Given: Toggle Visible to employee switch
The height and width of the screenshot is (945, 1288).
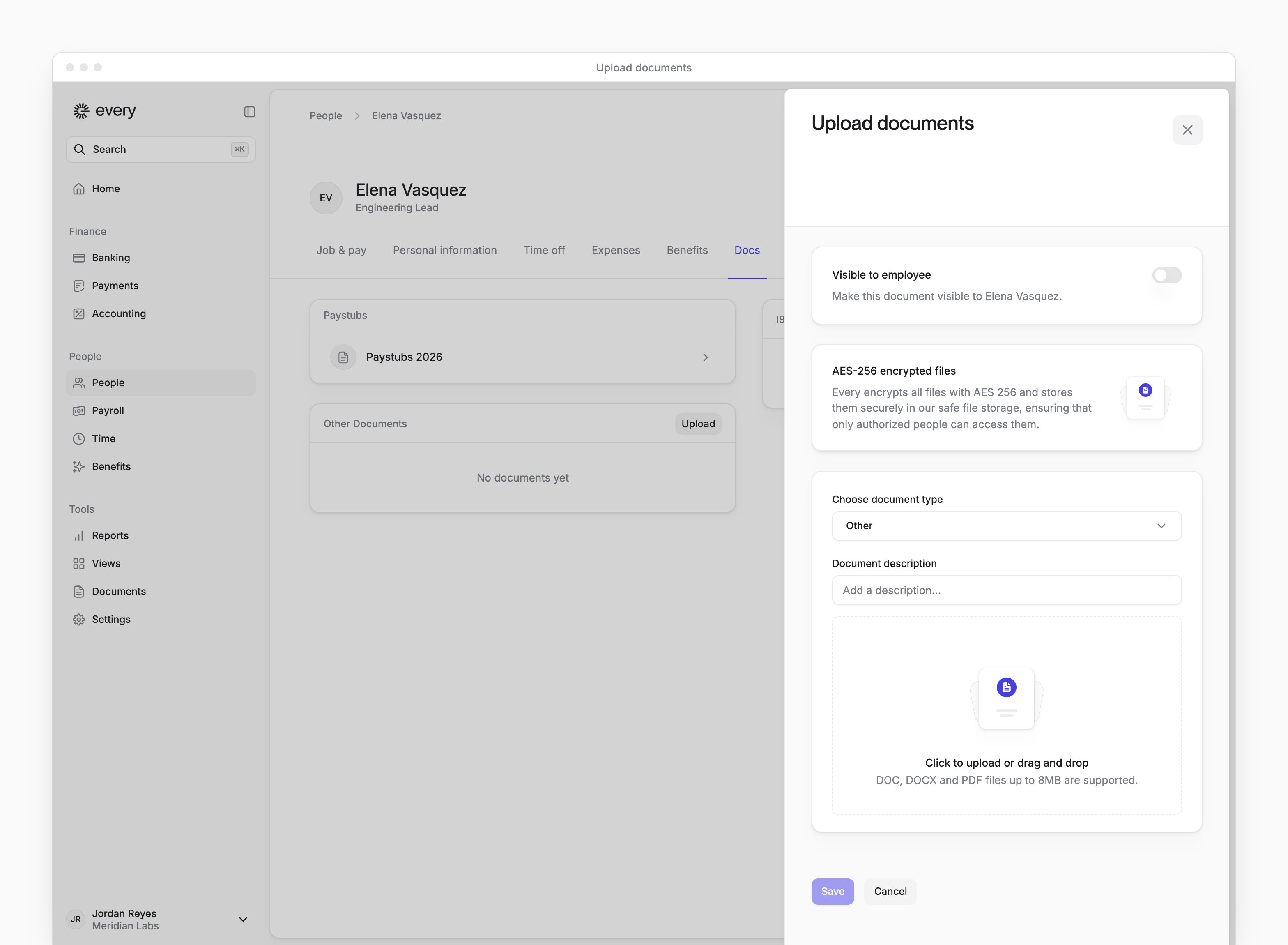Looking at the screenshot, I should (x=1167, y=276).
